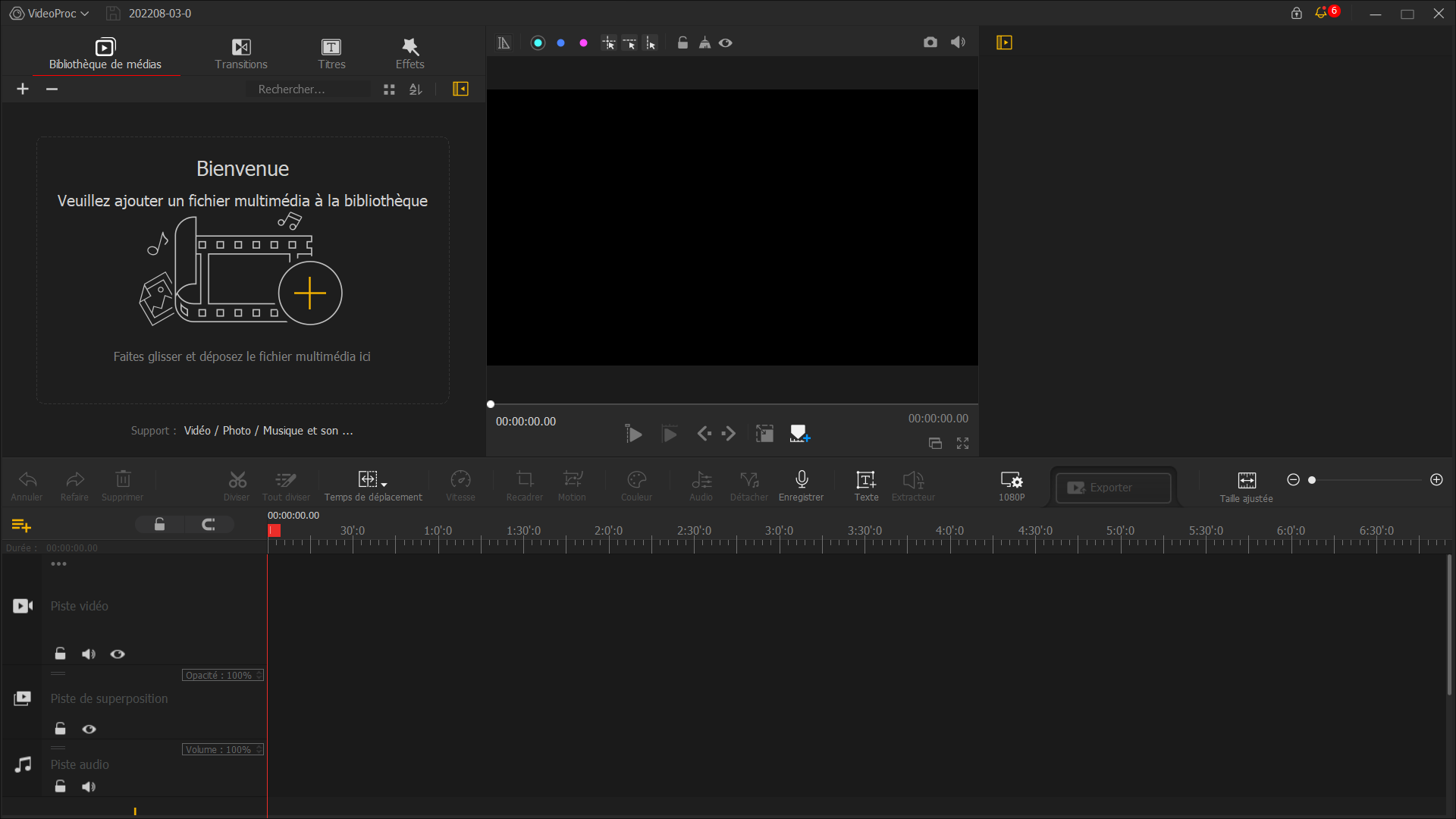Select the Recadrer crop tool
This screenshot has width=1456, height=819.
tap(525, 486)
